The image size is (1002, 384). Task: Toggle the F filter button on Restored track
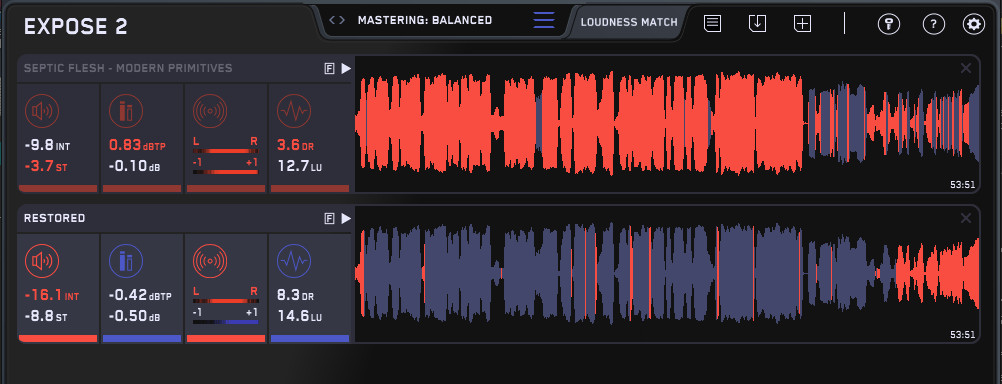(x=330, y=219)
